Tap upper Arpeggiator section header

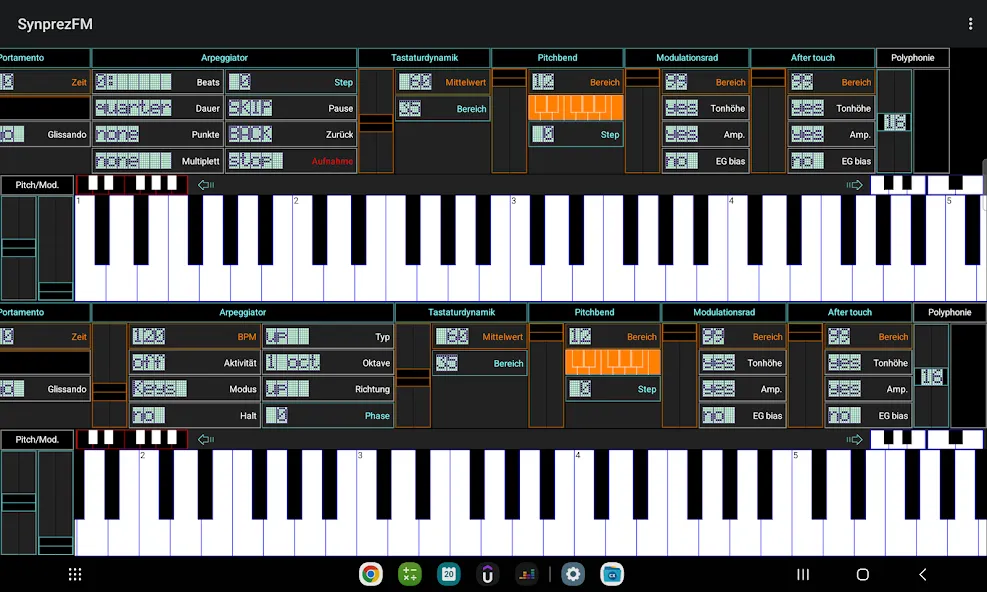click(224, 57)
